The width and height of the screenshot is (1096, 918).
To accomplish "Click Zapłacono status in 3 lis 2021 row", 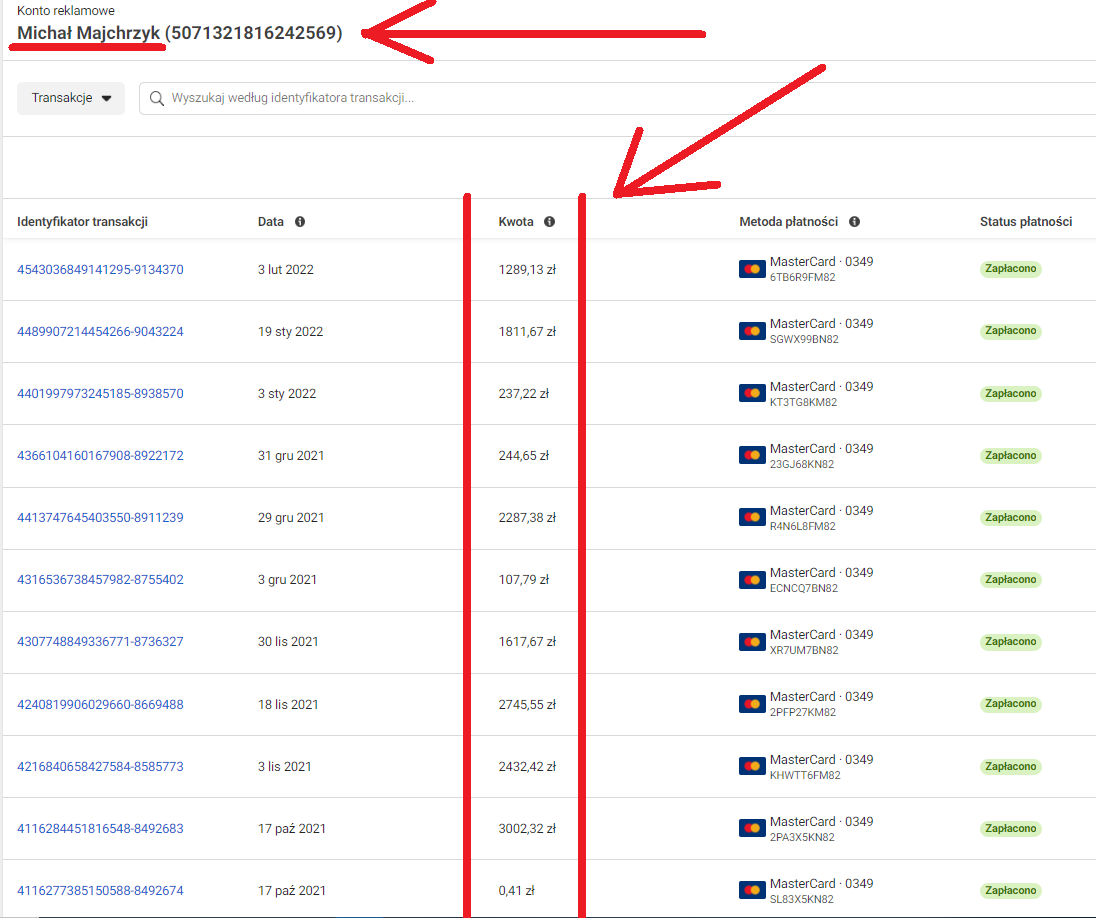I will pyautogui.click(x=1011, y=766).
